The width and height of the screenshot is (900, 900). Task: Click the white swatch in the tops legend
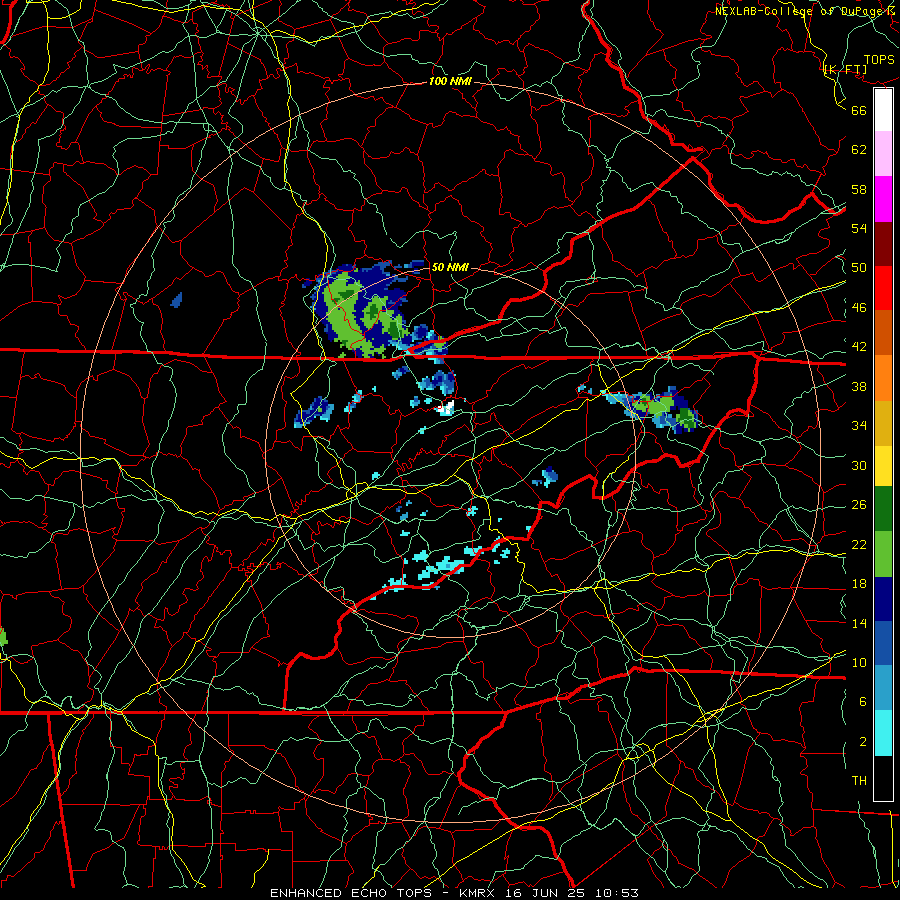[x=883, y=110]
